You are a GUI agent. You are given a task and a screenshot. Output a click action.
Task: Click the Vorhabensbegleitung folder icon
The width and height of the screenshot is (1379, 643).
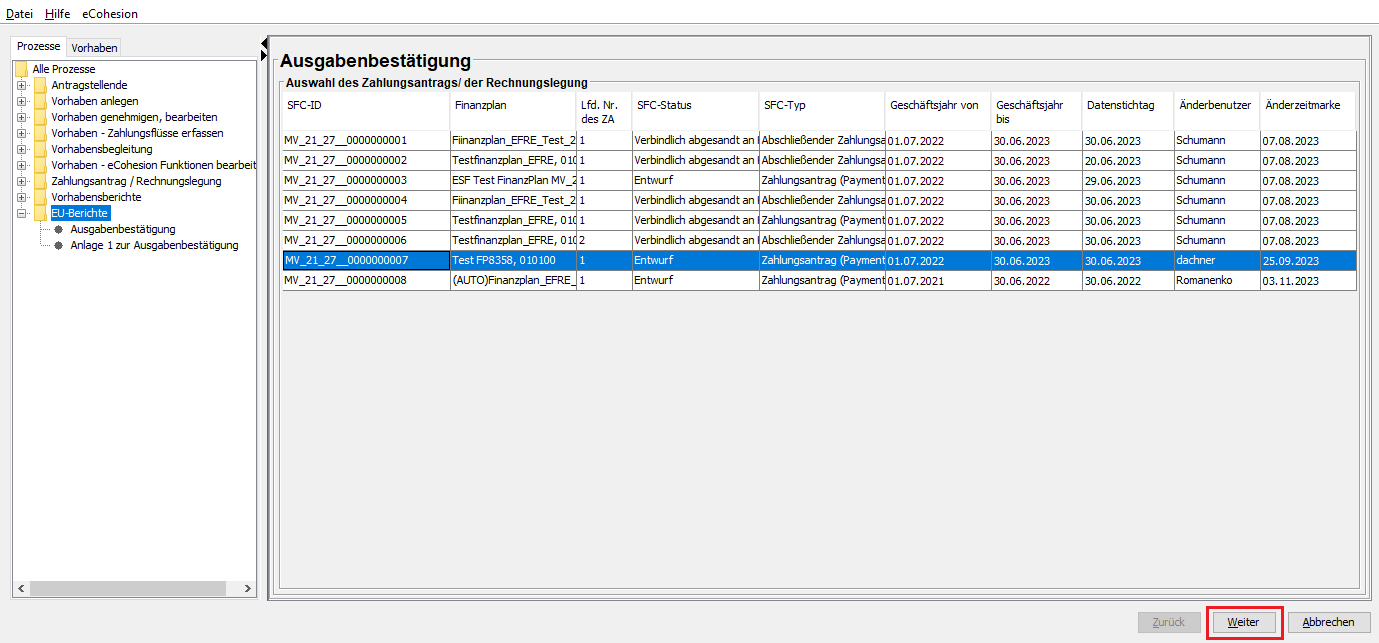coord(40,149)
